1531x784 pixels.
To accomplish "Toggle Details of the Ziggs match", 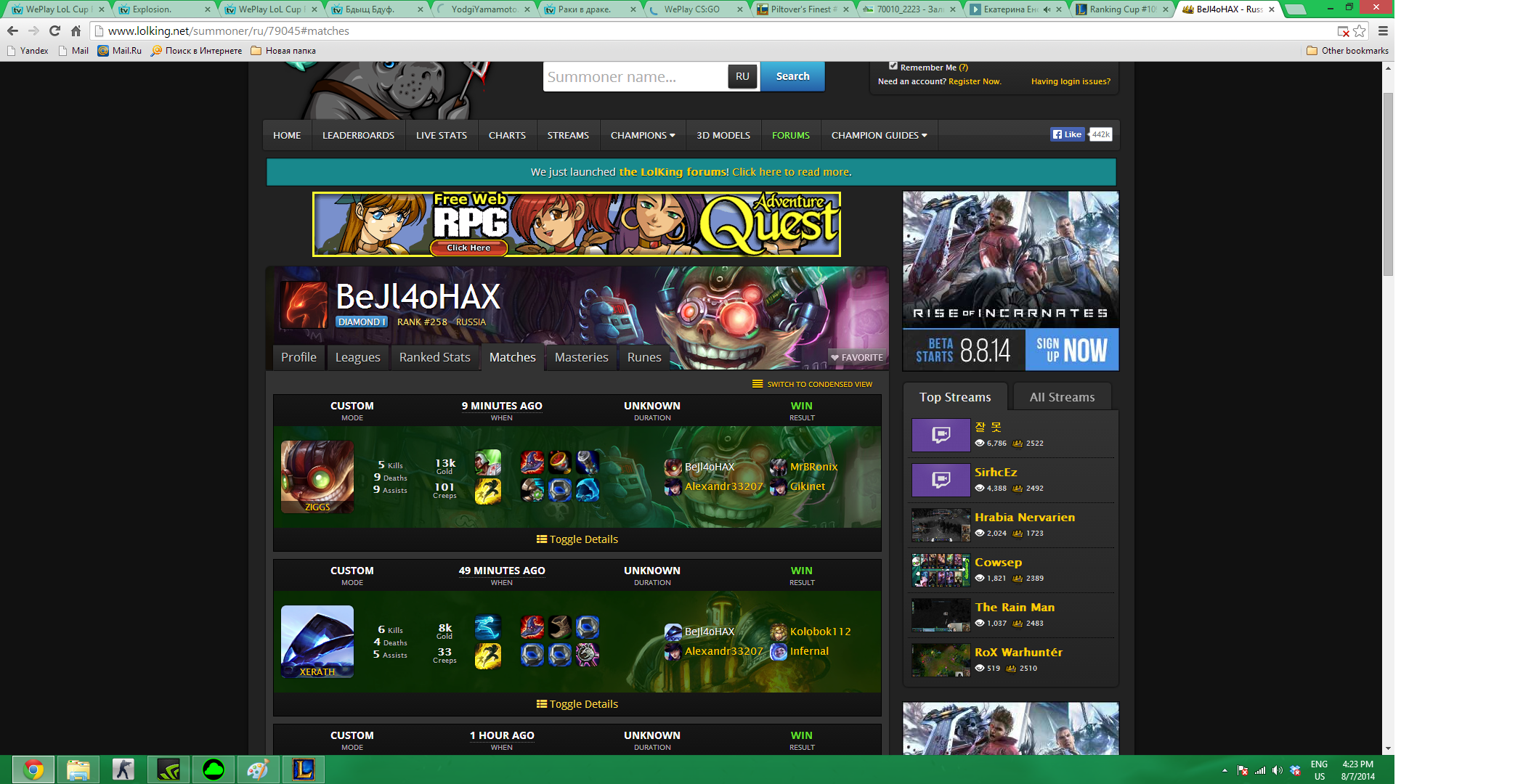I will [x=577, y=539].
